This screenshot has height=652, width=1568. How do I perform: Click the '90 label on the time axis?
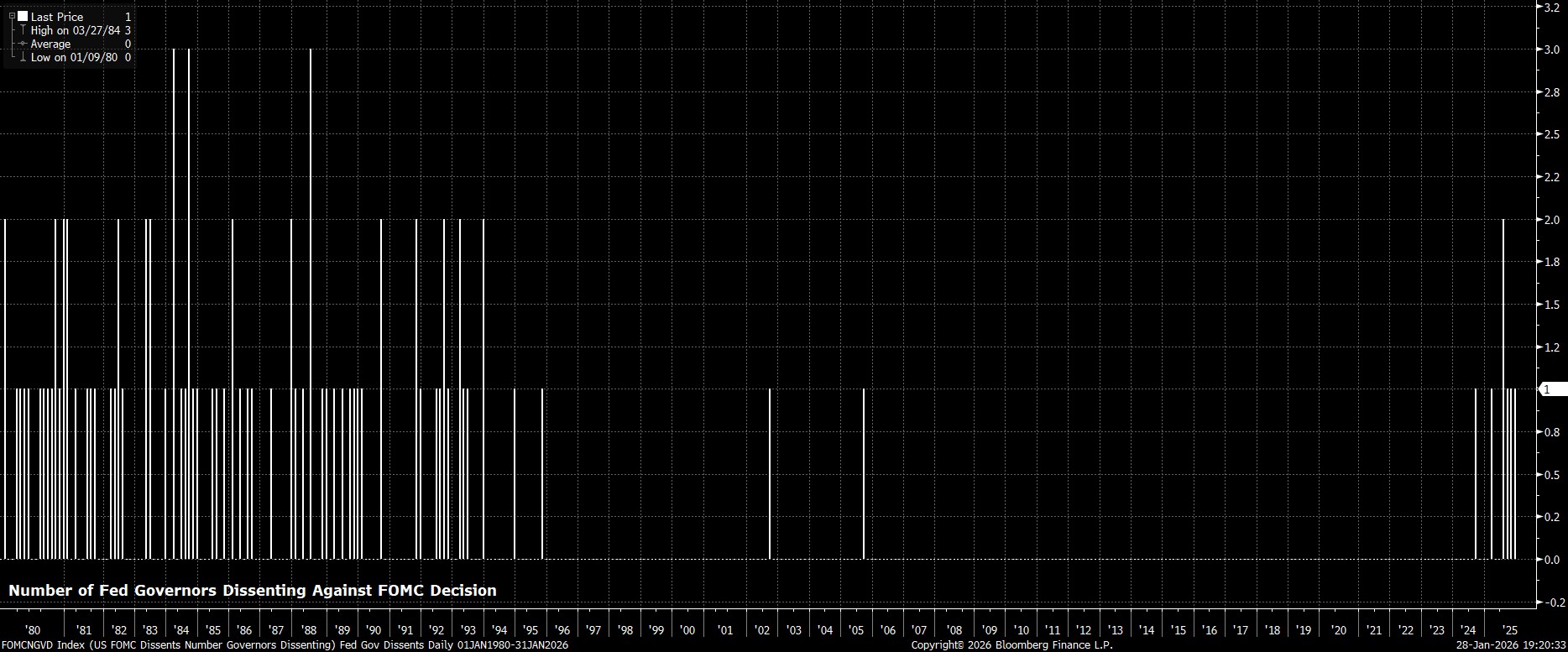[x=374, y=630]
